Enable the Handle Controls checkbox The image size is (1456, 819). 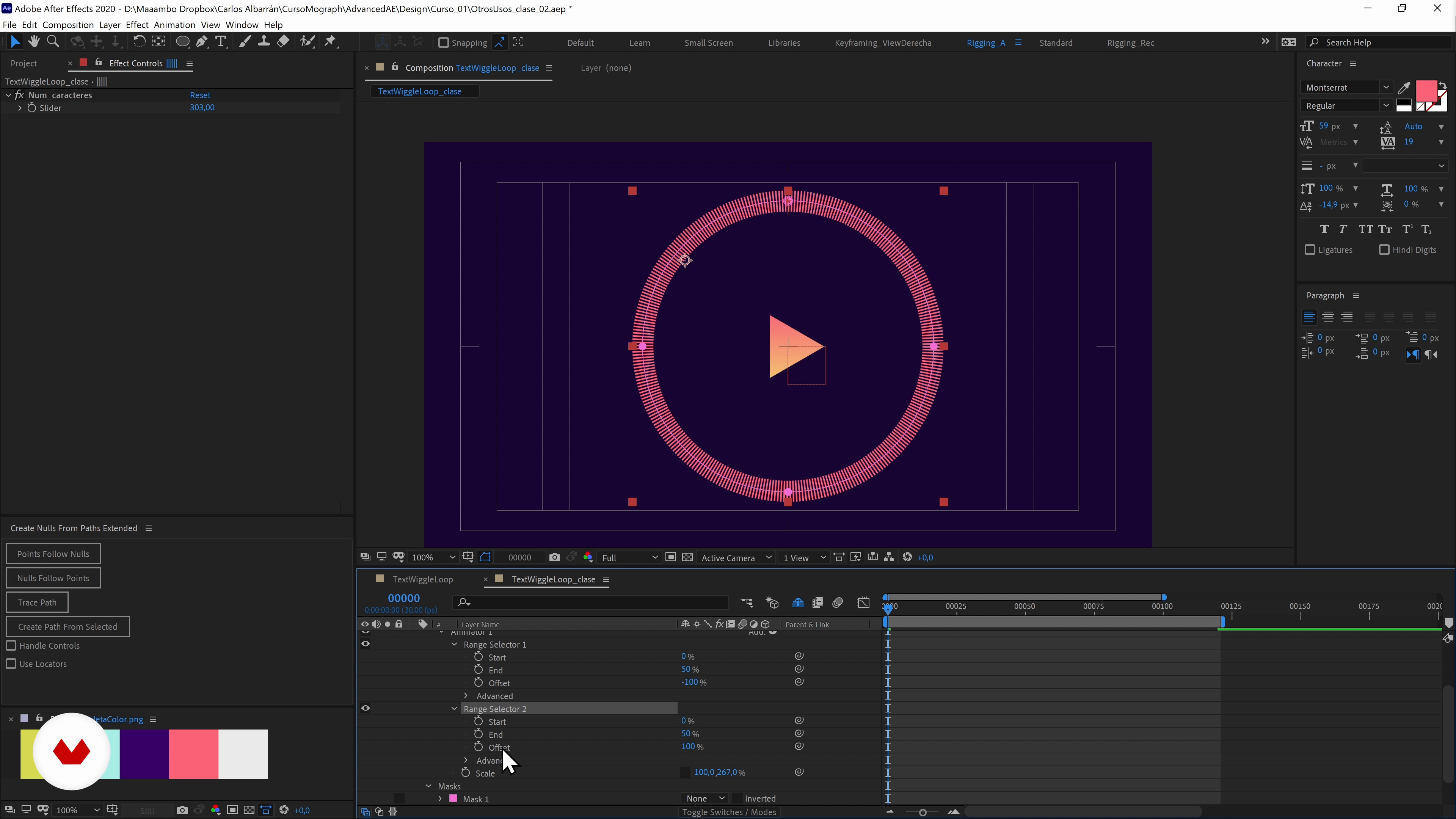(x=11, y=645)
